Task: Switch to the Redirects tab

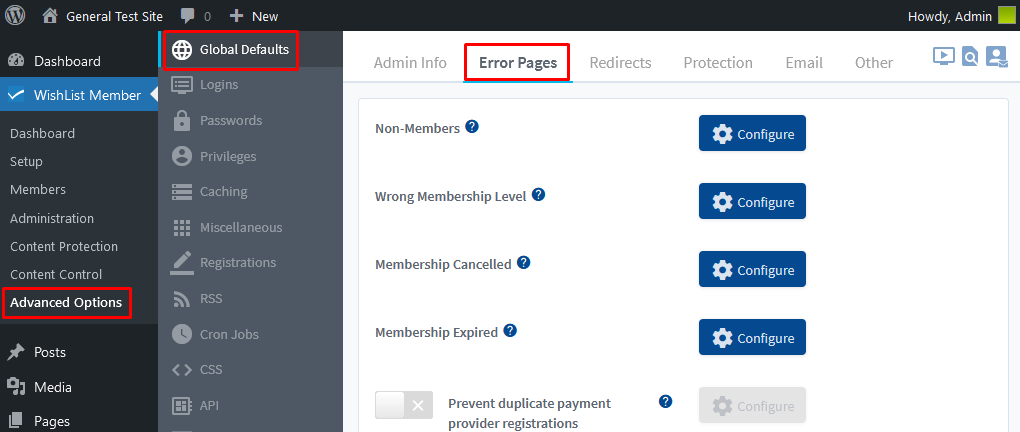Action: [620, 62]
